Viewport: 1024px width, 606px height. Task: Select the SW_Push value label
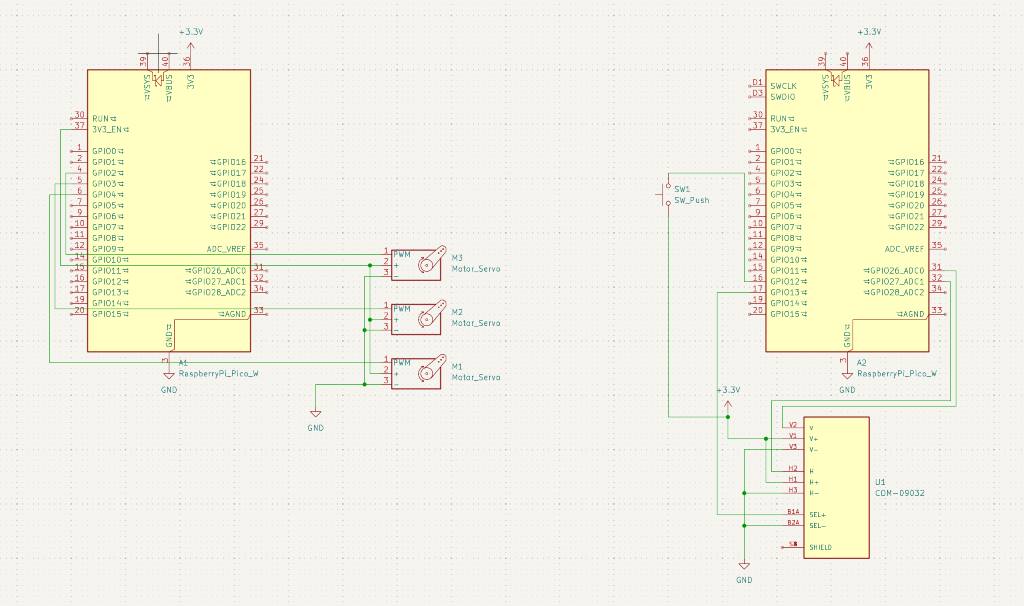(692, 200)
